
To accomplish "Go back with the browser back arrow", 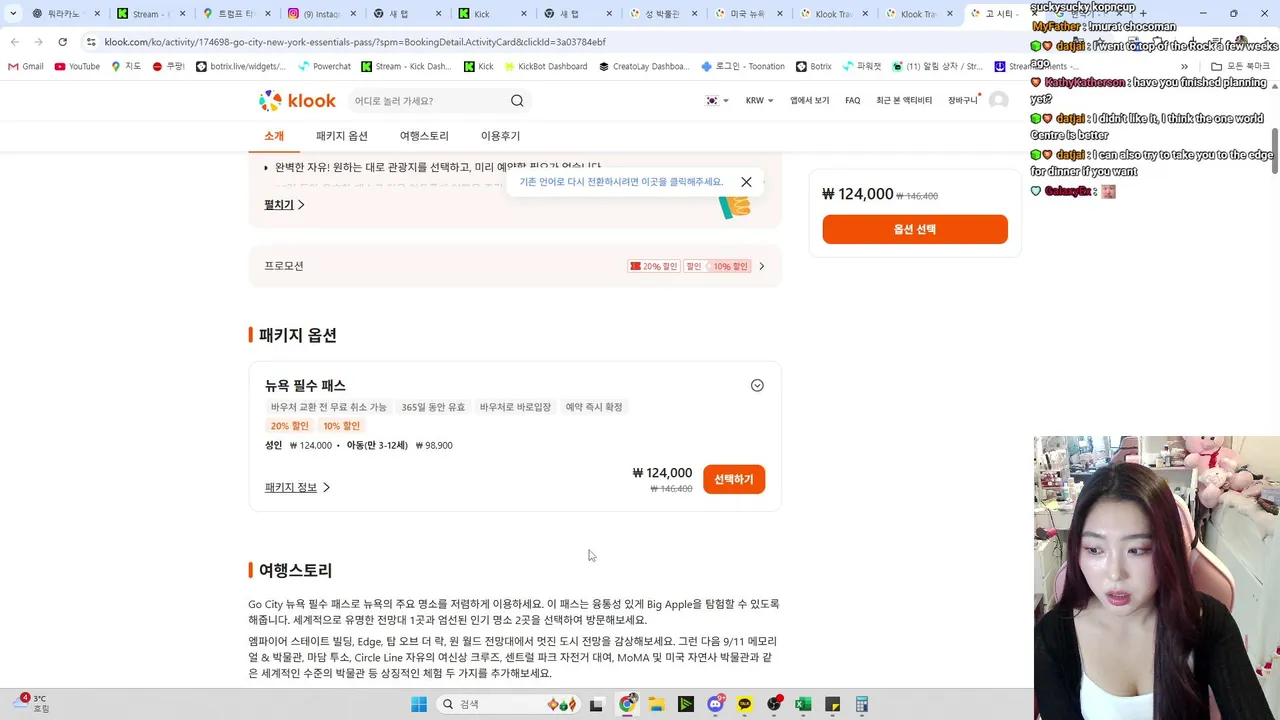I will tap(14, 42).
